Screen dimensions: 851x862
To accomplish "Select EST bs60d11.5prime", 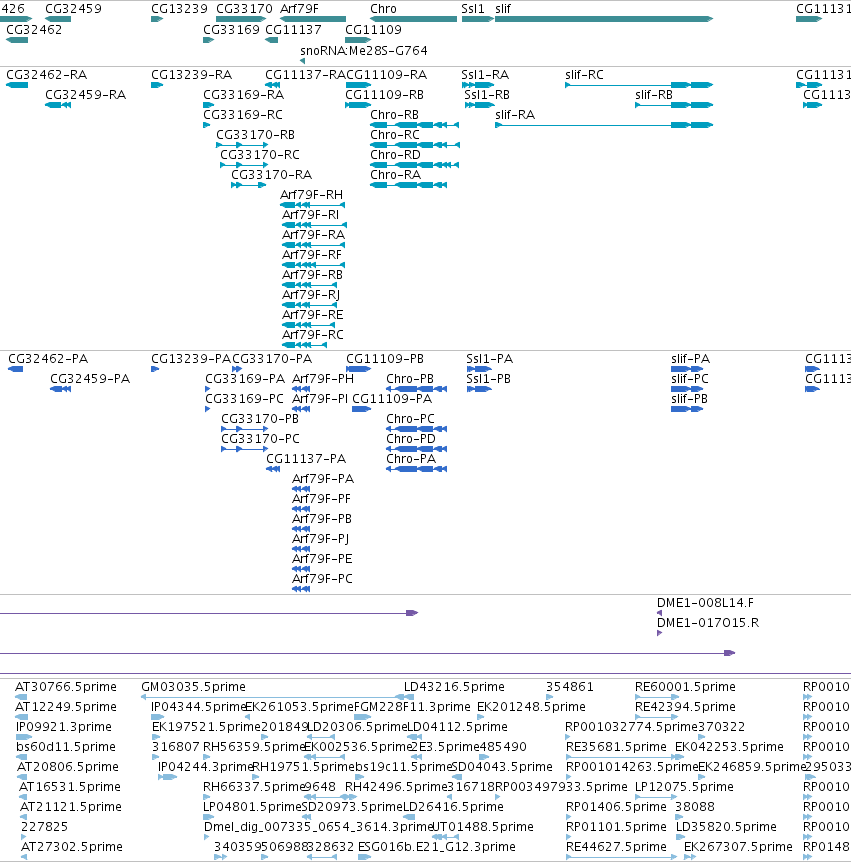I will (66, 747).
